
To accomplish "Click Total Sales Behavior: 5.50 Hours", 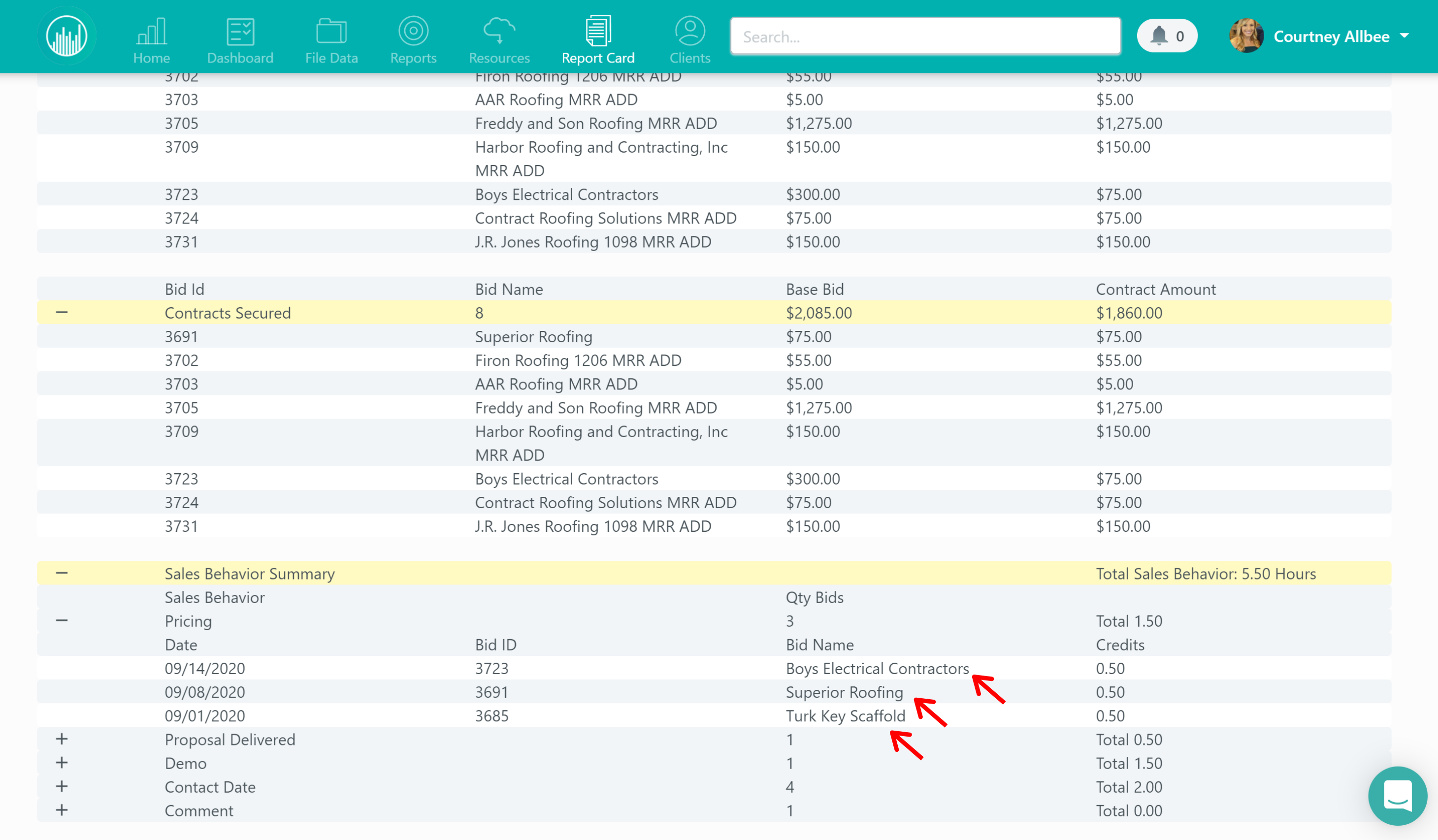I will click(1206, 574).
